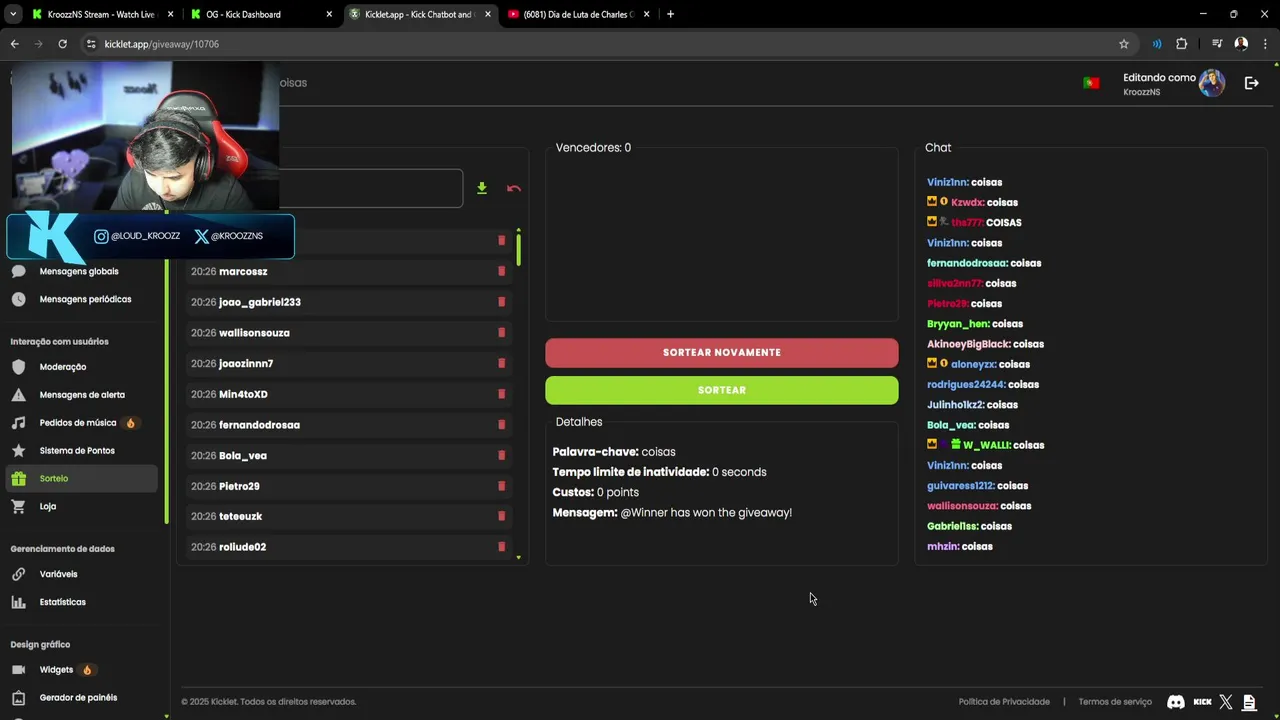Remove Pietro29 with the trash icon
Screen dimensions: 1280x720
[501, 486]
